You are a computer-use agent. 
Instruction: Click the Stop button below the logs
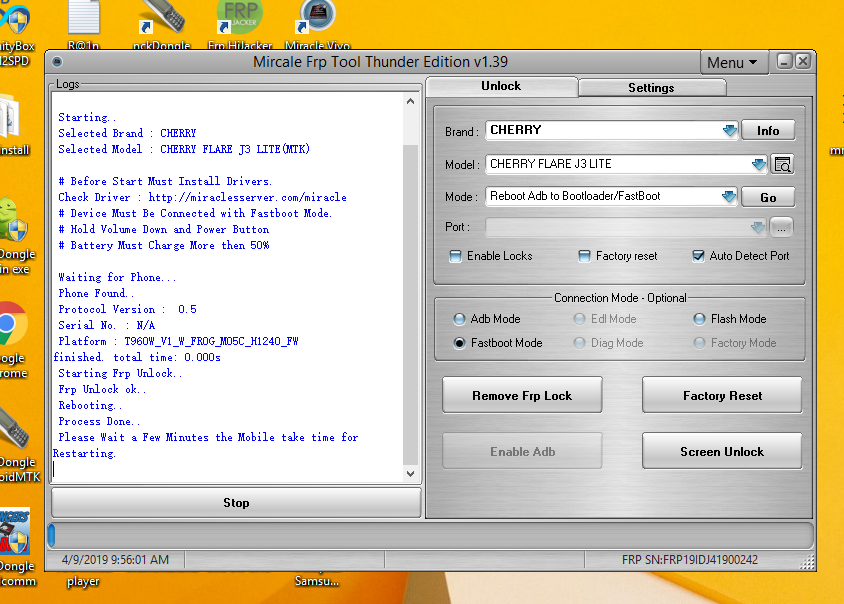pyautogui.click(x=236, y=503)
